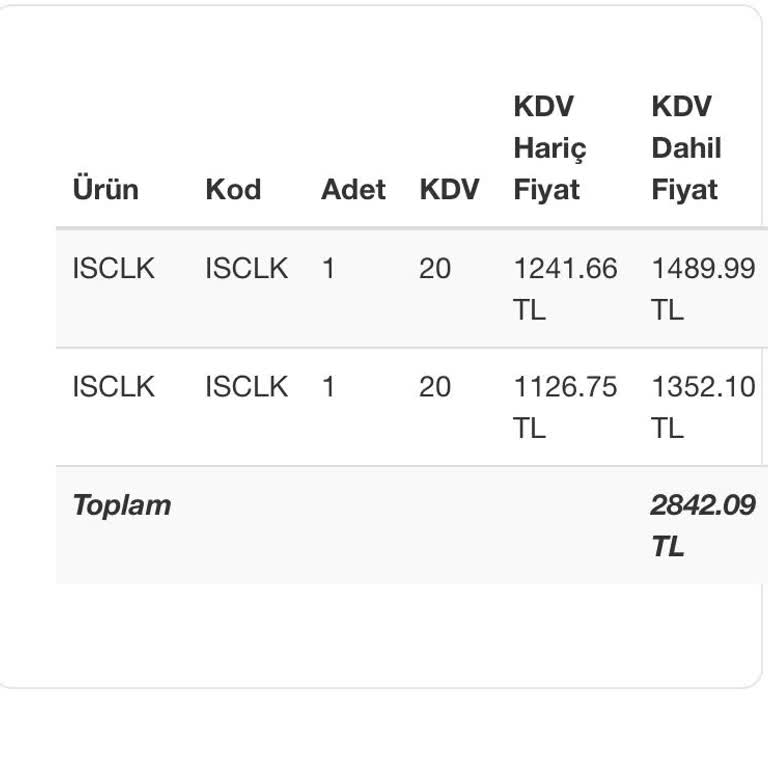Click the first row's KDV value 20
This screenshot has height=768, width=768.
435,269
